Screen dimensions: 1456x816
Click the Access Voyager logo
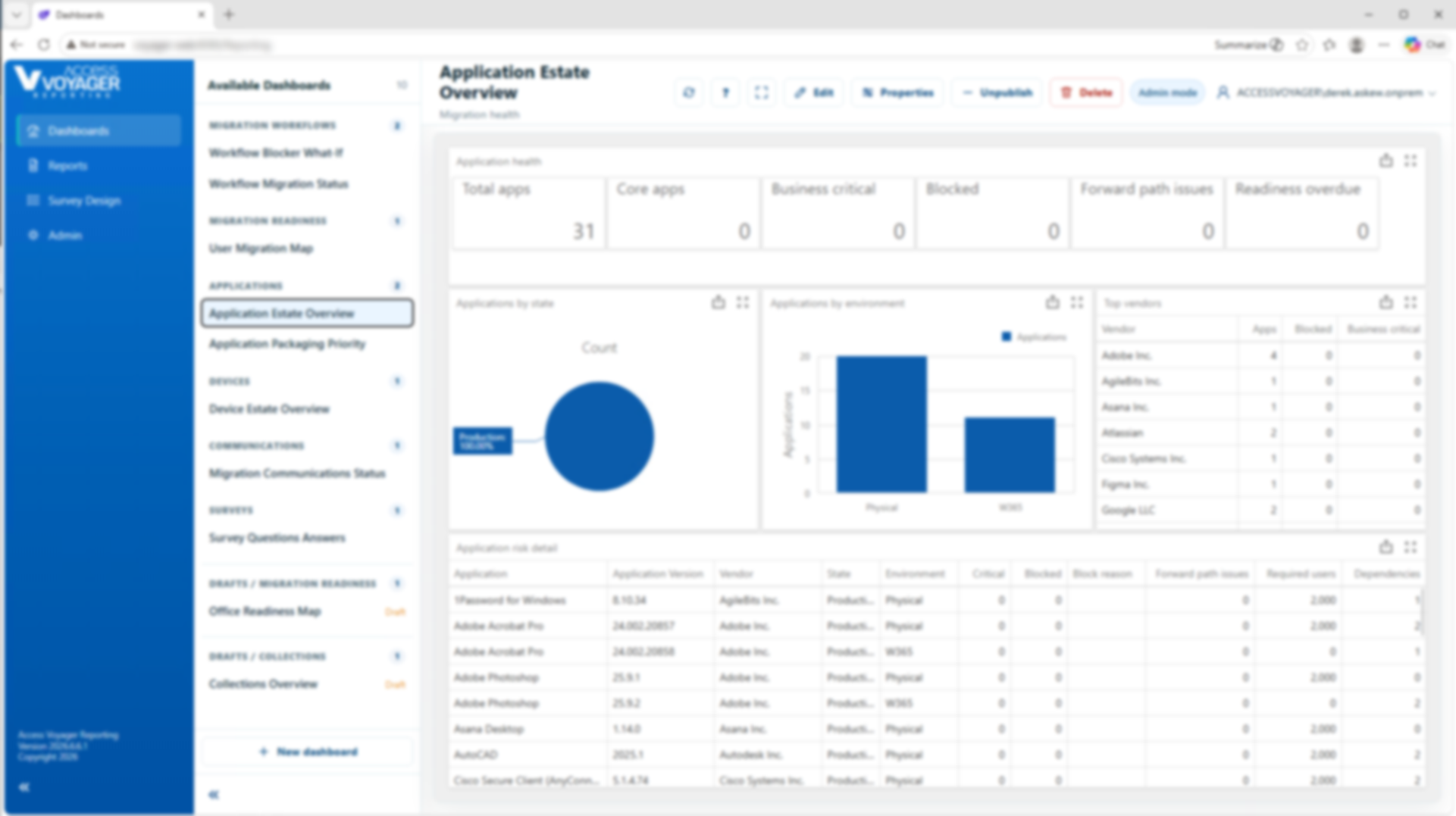point(67,81)
